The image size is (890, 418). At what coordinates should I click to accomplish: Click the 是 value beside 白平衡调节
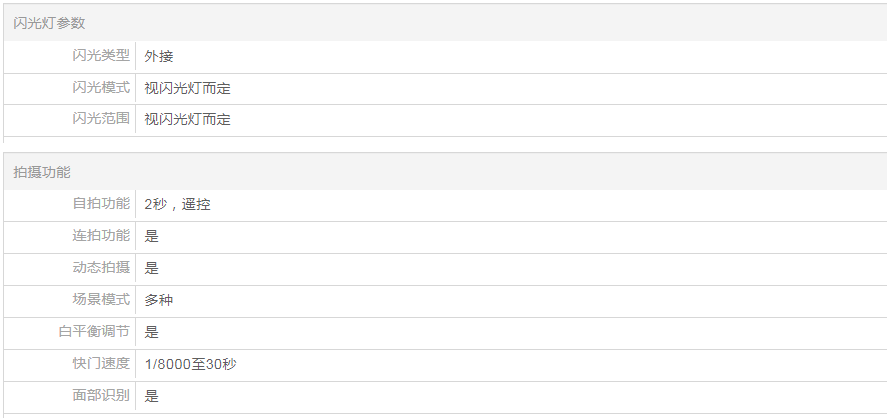(x=152, y=332)
